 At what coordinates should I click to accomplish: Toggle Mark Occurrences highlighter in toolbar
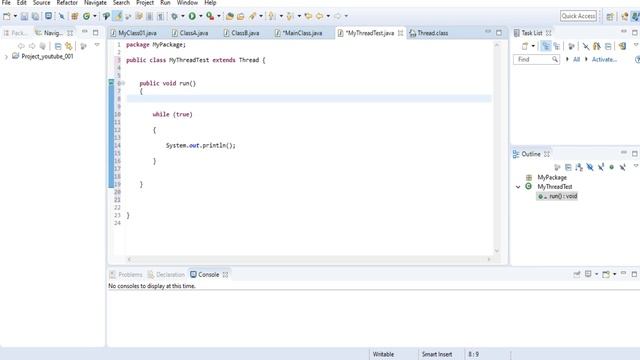tap(118, 16)
